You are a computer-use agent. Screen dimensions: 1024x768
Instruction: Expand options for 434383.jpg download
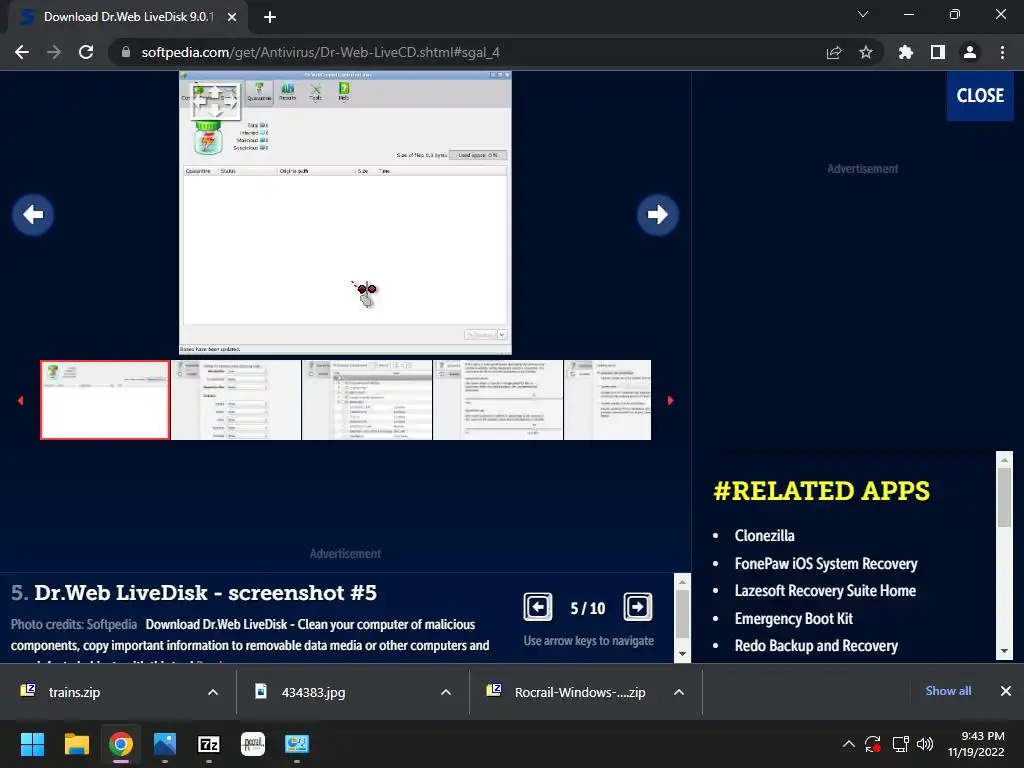pyautogui.click(x=446, y=692)
